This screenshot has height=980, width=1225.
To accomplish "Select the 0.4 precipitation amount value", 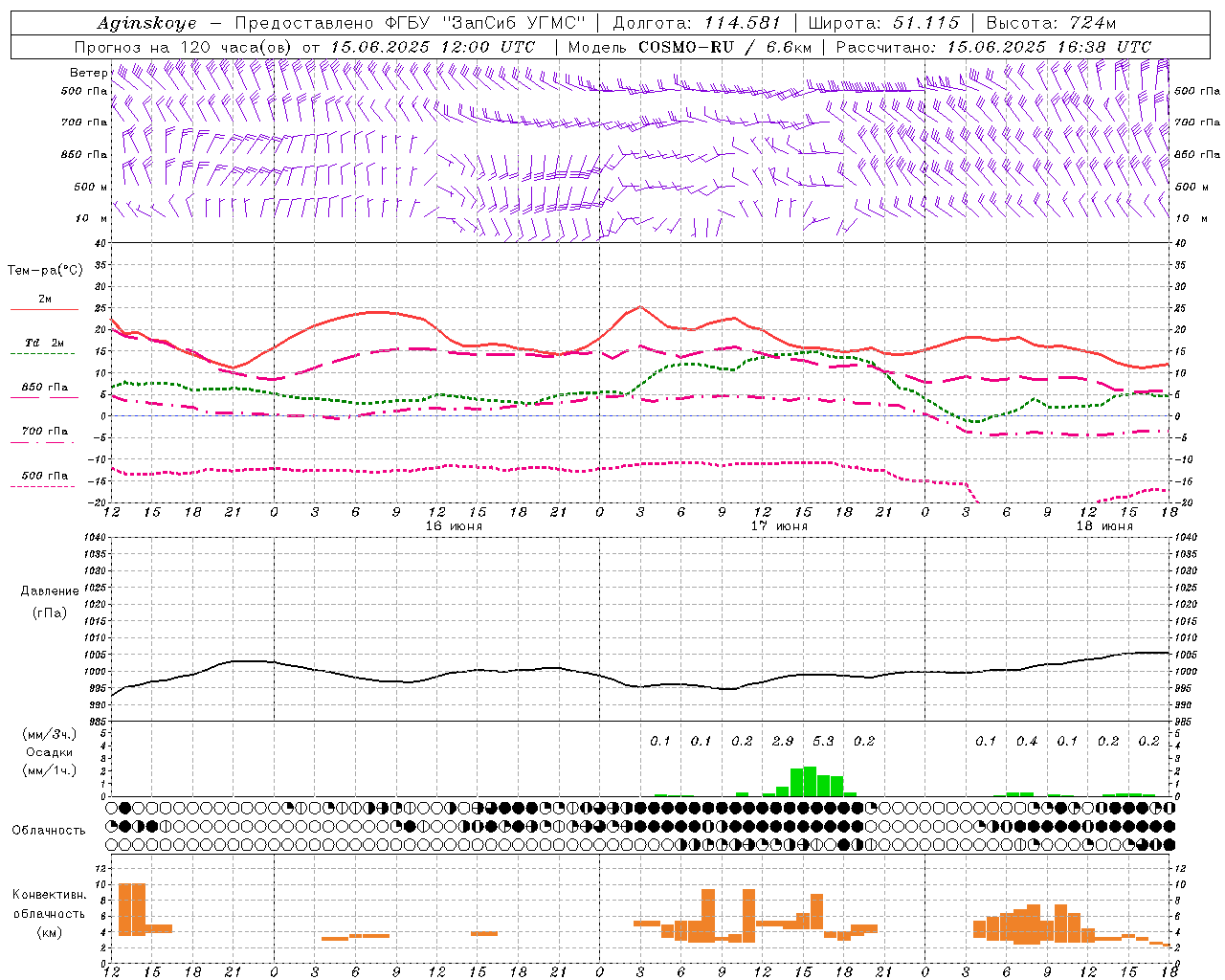I will [1027, 741].
